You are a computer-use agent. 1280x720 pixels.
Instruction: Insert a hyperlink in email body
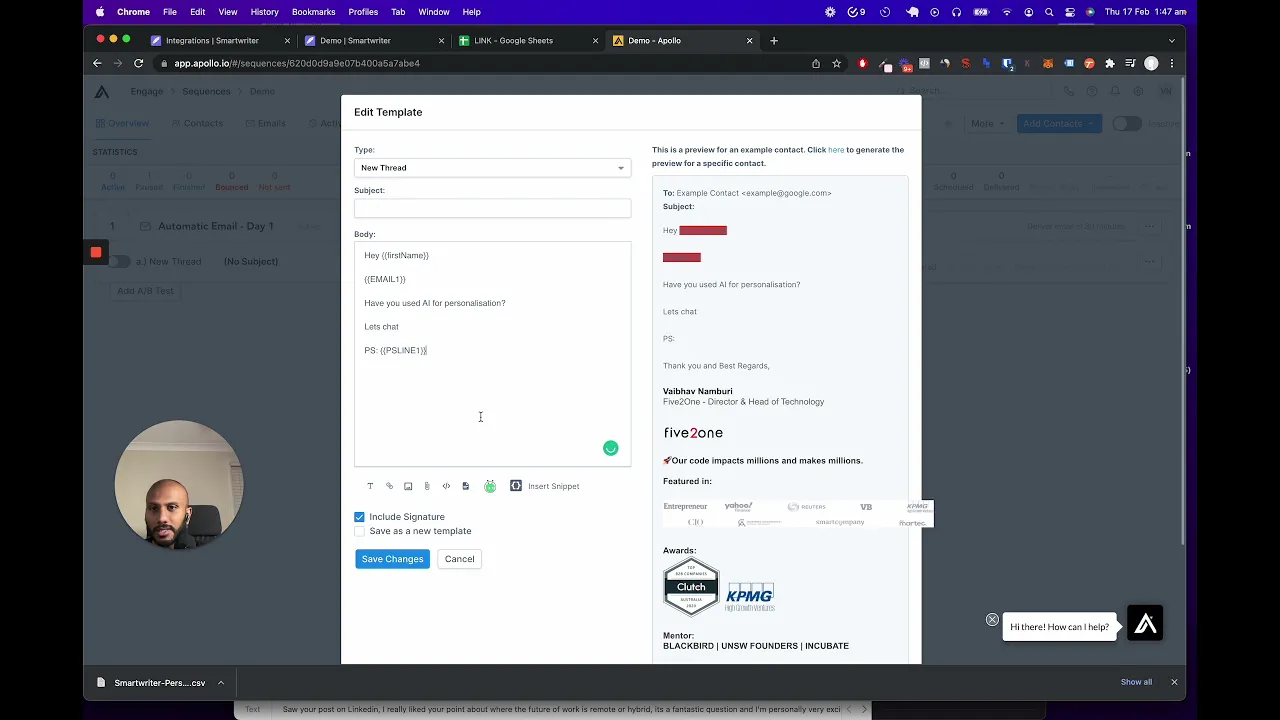coord(389,486)
